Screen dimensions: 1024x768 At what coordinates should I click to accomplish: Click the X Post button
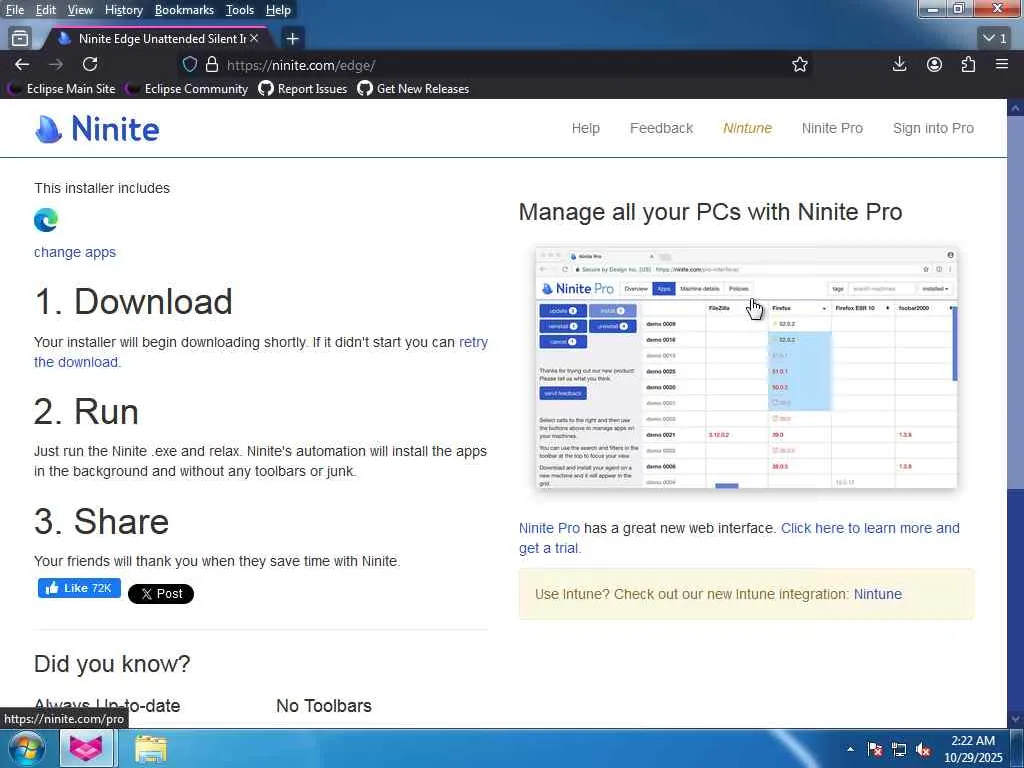pyautogui.click(x=161, y=594)
